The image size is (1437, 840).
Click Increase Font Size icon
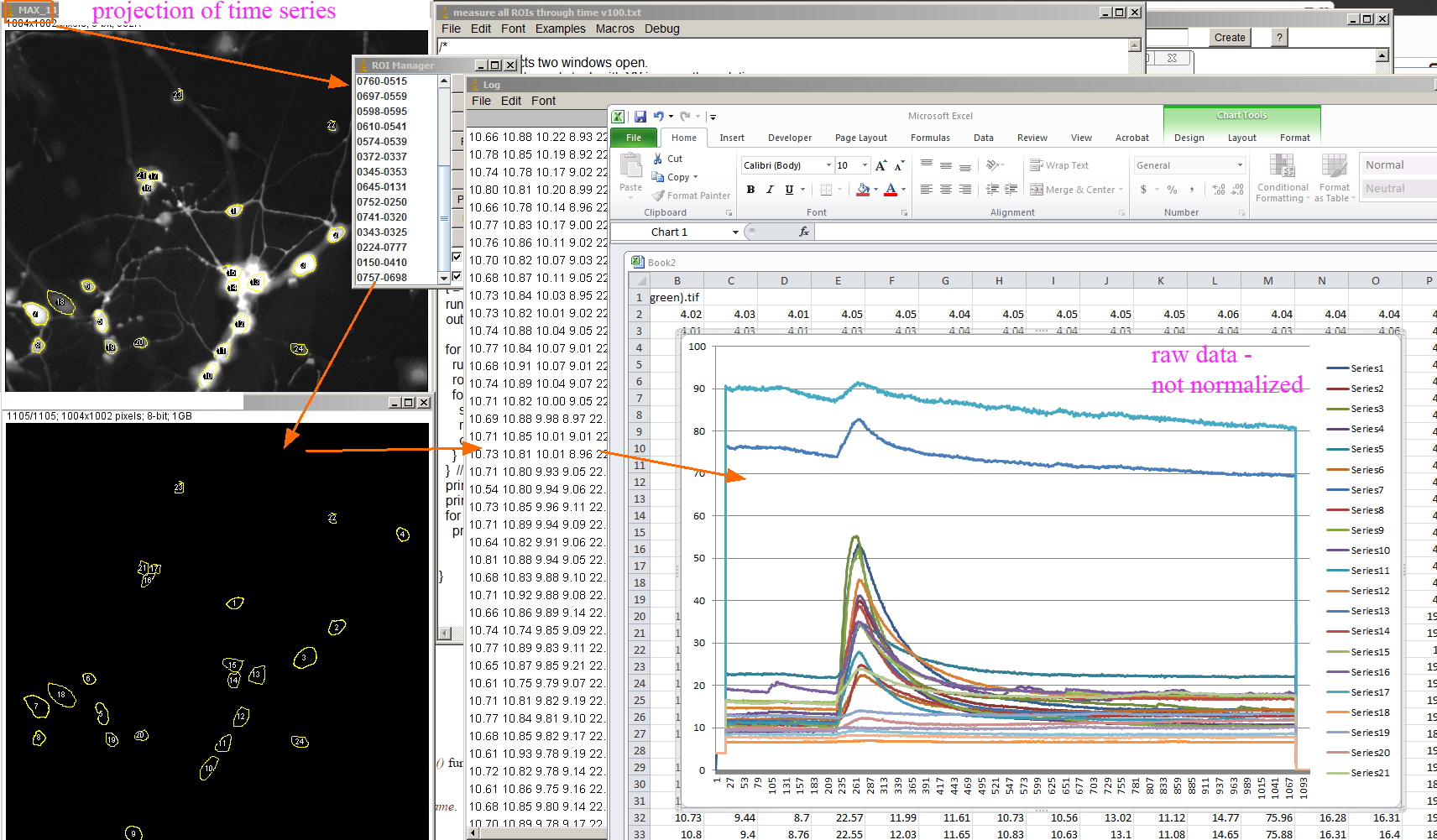[880, 166]
